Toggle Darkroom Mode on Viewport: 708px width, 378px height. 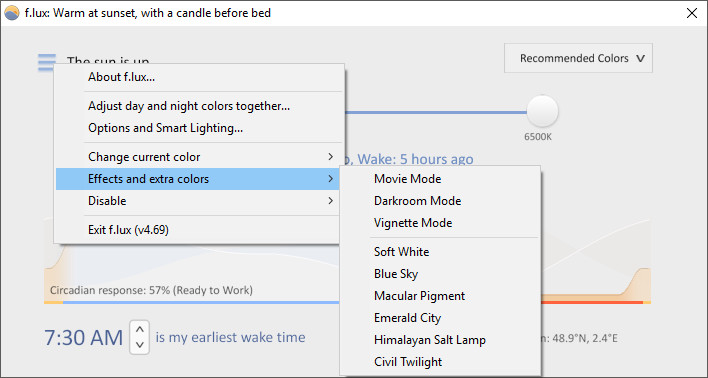(440, 201)
